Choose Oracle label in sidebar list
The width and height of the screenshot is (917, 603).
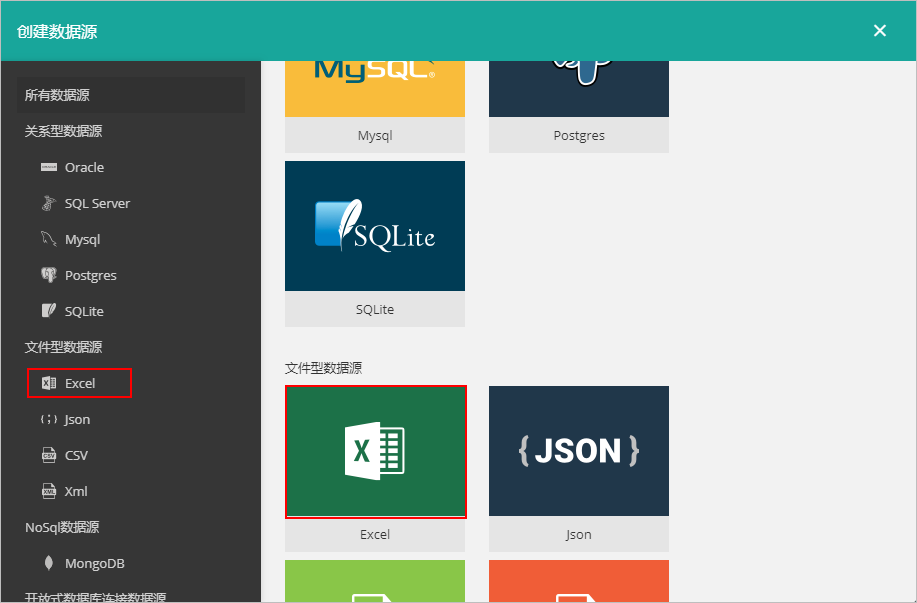point(84,167)
